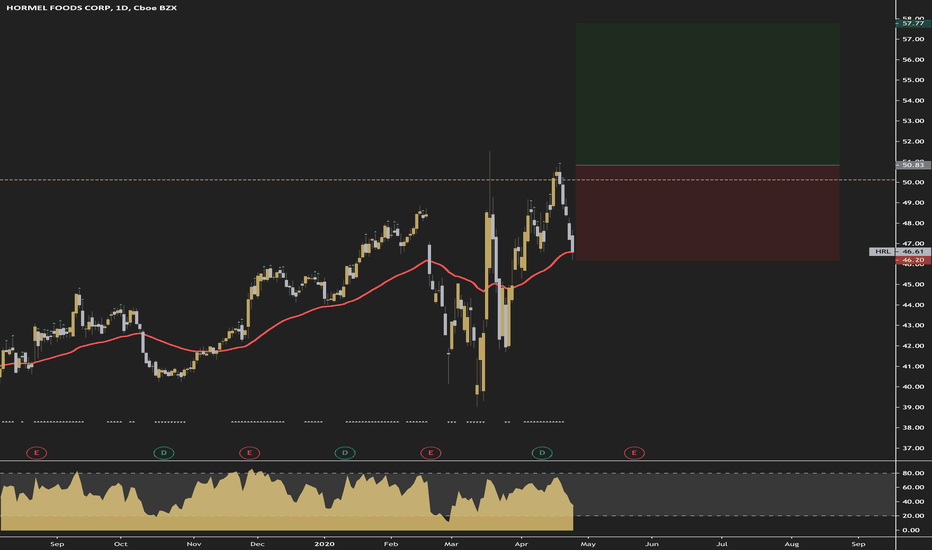Click the 80.00 level on the RSI scale
The image size is (932, 550).
click(x=912, y=473)
